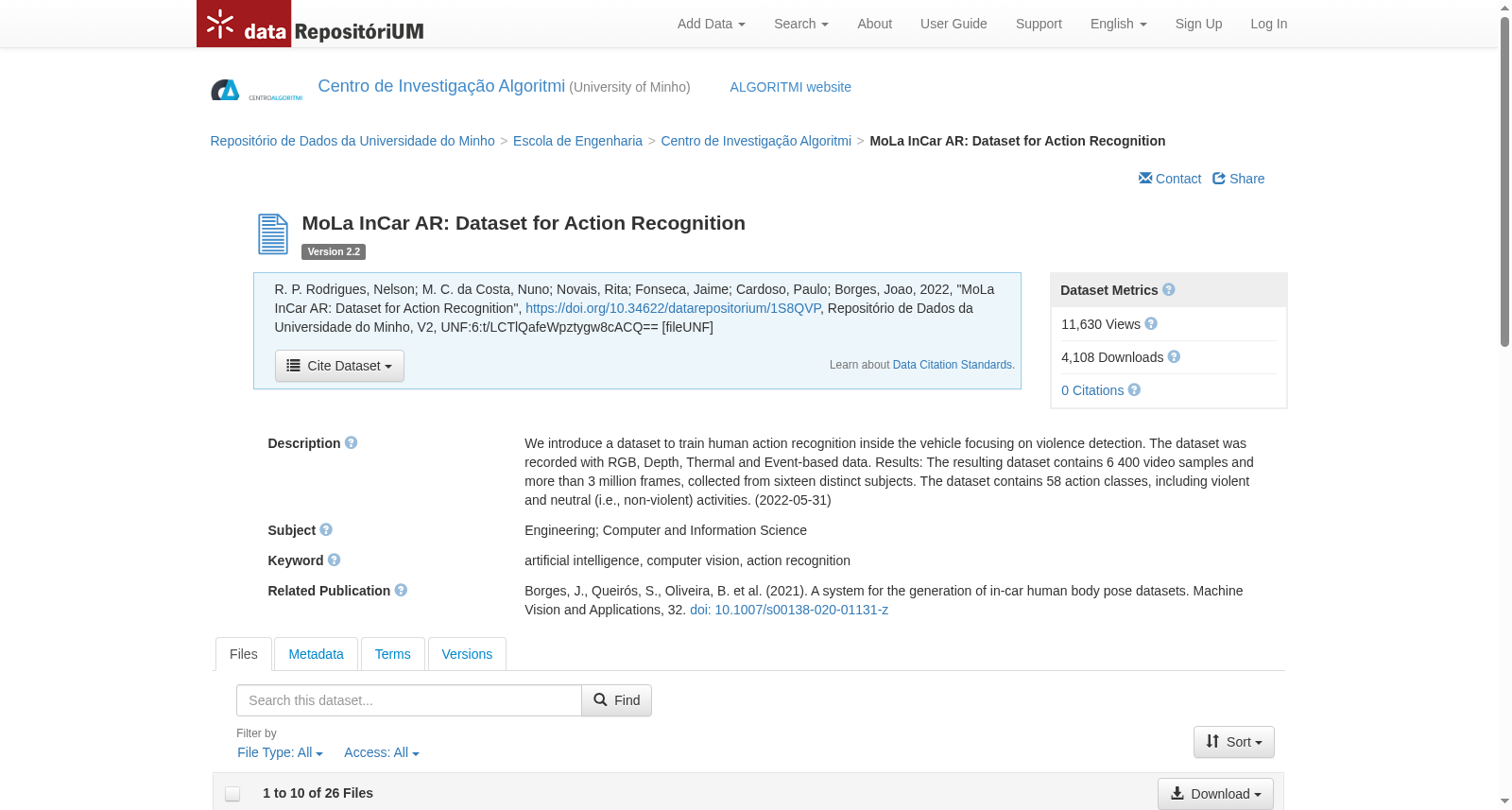Image resolution: width=1512 pixels, height=810 pixels.
Task: Open the English language dropdown
Action: point(1119,24)
